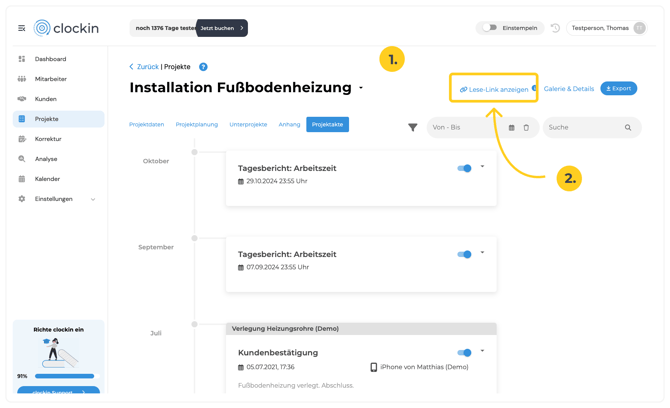Expand options arrow on October Tagesbericht

click(x=482, y=167)
